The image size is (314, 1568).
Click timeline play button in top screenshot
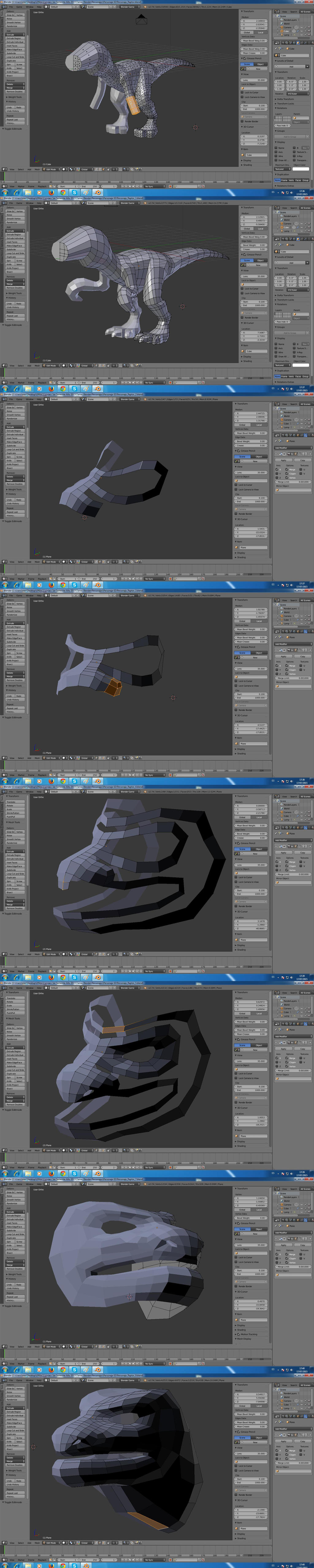pos(133,186)
